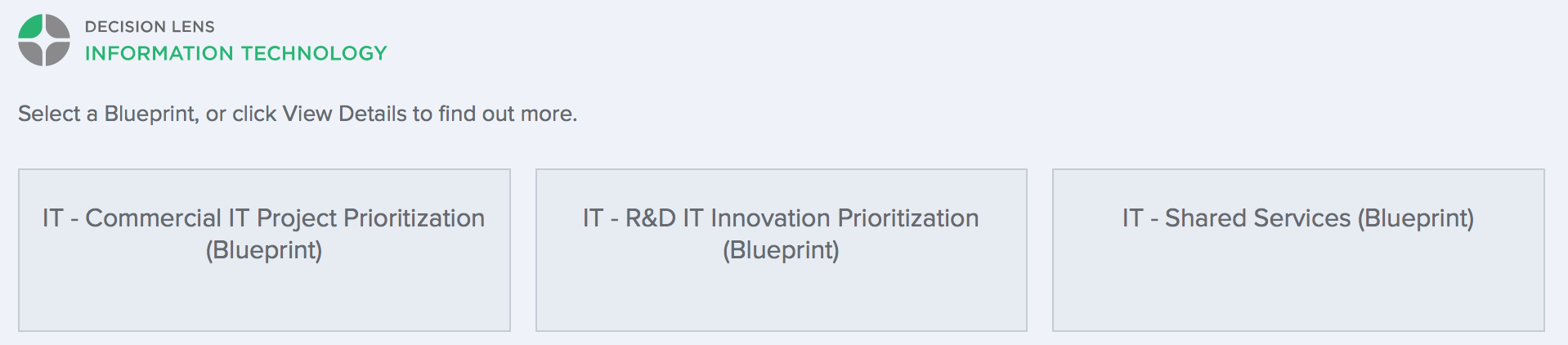The image size is (1568, 345).
Task: Click the INFORMATION TECHNOLOGY heading
Action: click(x=235, y=53)
